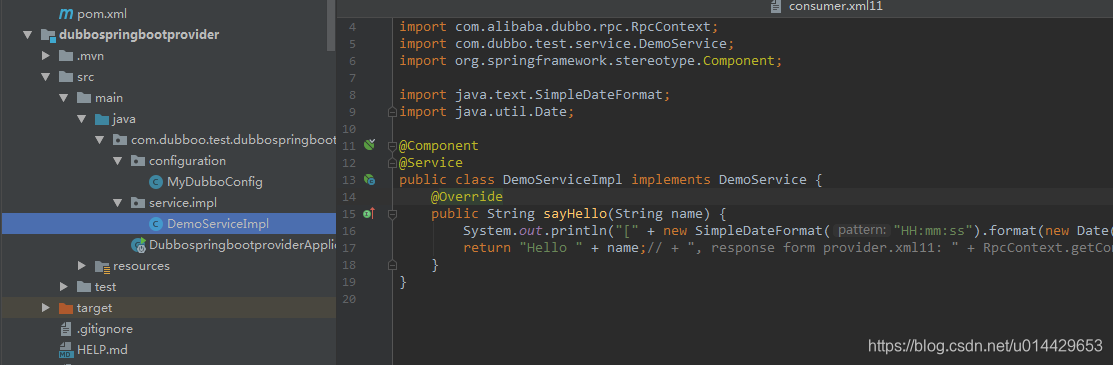
Task: Click the file icon on consumer.xml11 tab
Action: tap(775, 6)
